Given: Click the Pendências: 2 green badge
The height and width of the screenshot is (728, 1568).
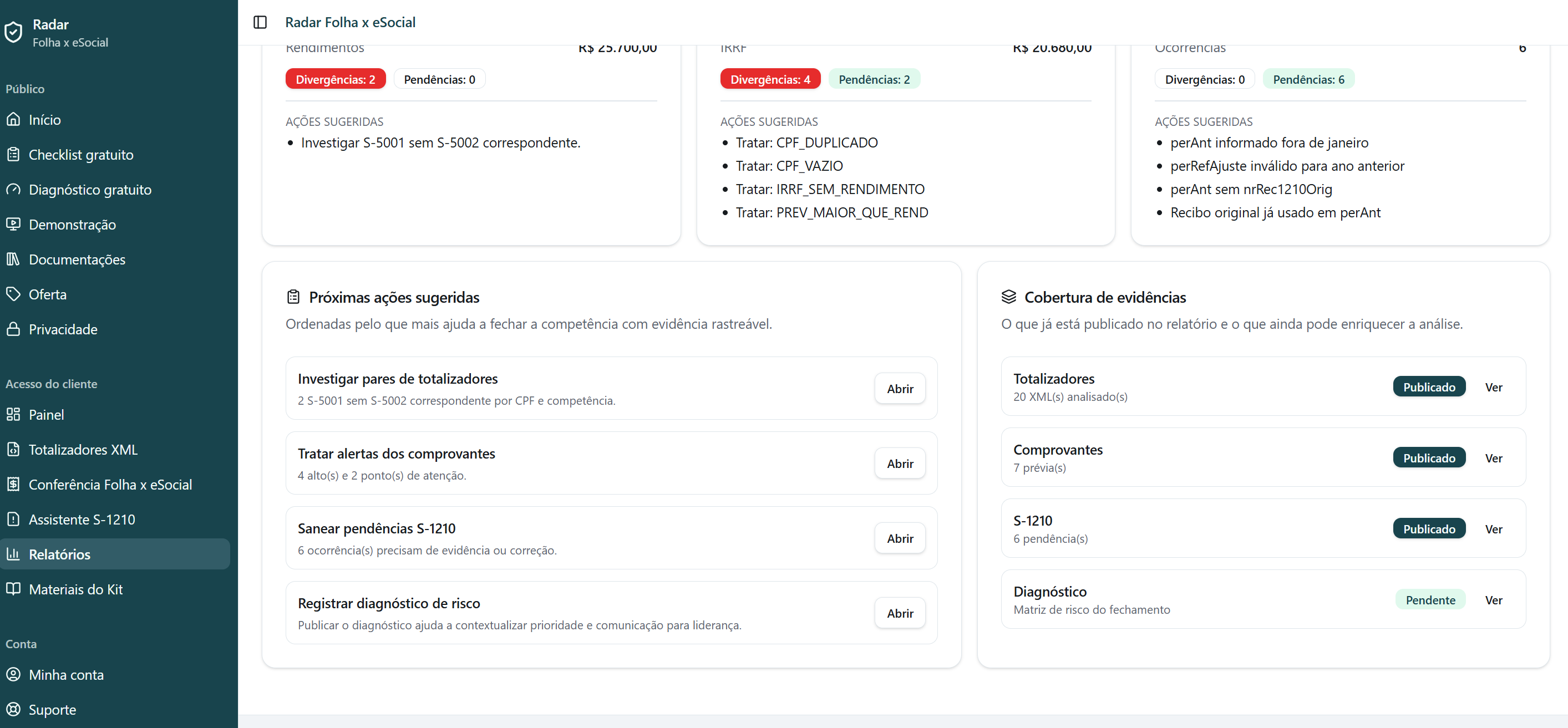Looking at the screenshot, I should [874, 79].
